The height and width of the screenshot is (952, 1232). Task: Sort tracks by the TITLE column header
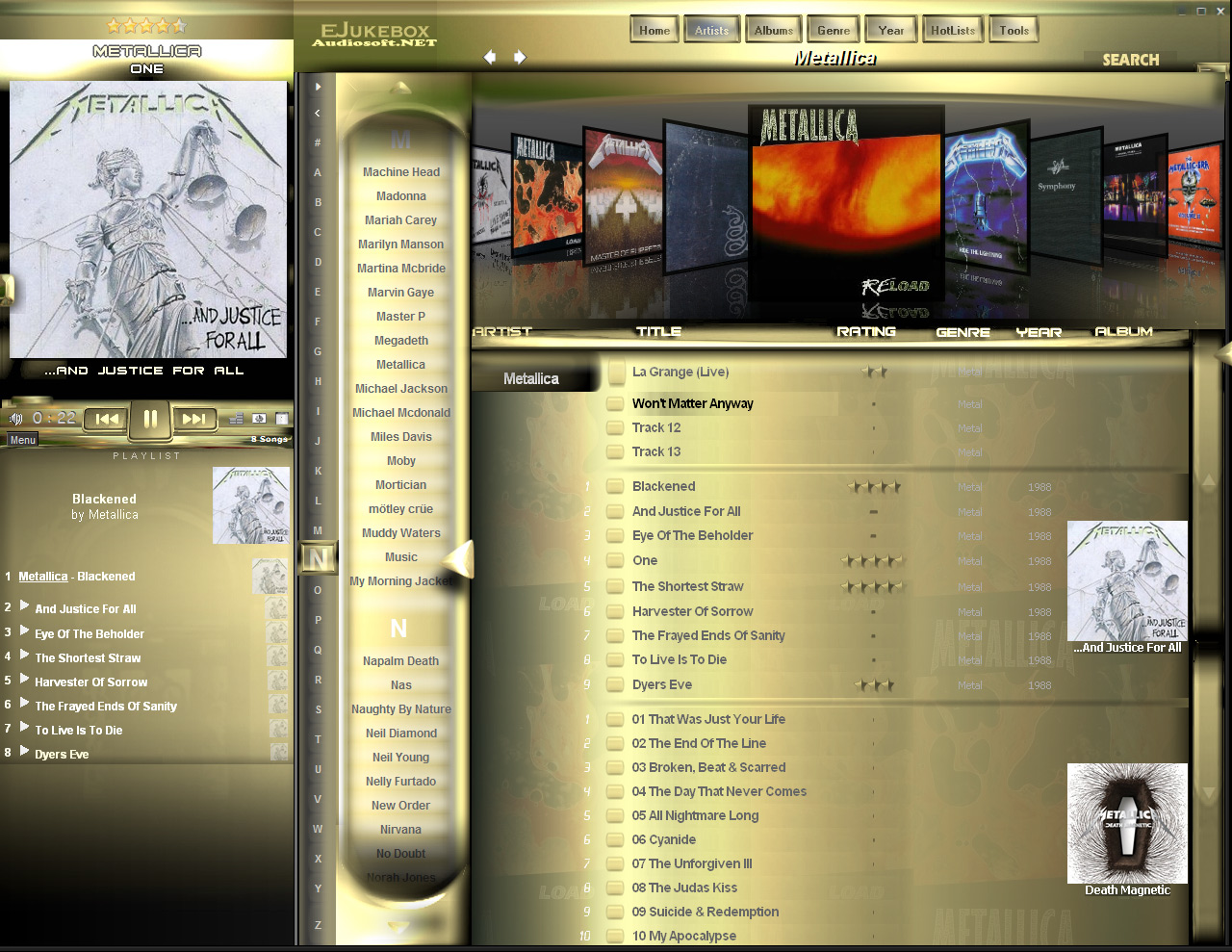[x=658, y=331]
